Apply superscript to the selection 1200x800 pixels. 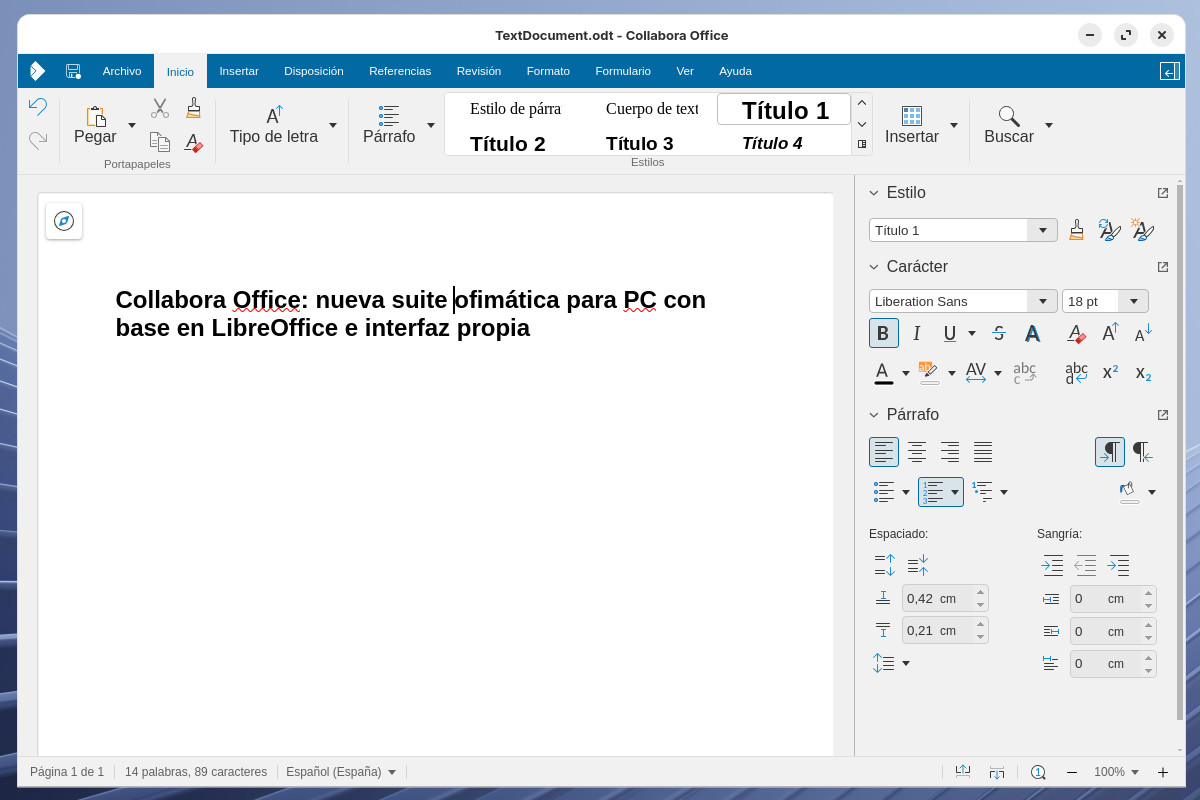1109,372
